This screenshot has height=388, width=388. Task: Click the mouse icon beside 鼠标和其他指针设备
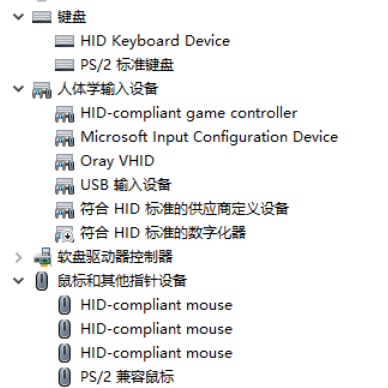(x=42, y=281)
